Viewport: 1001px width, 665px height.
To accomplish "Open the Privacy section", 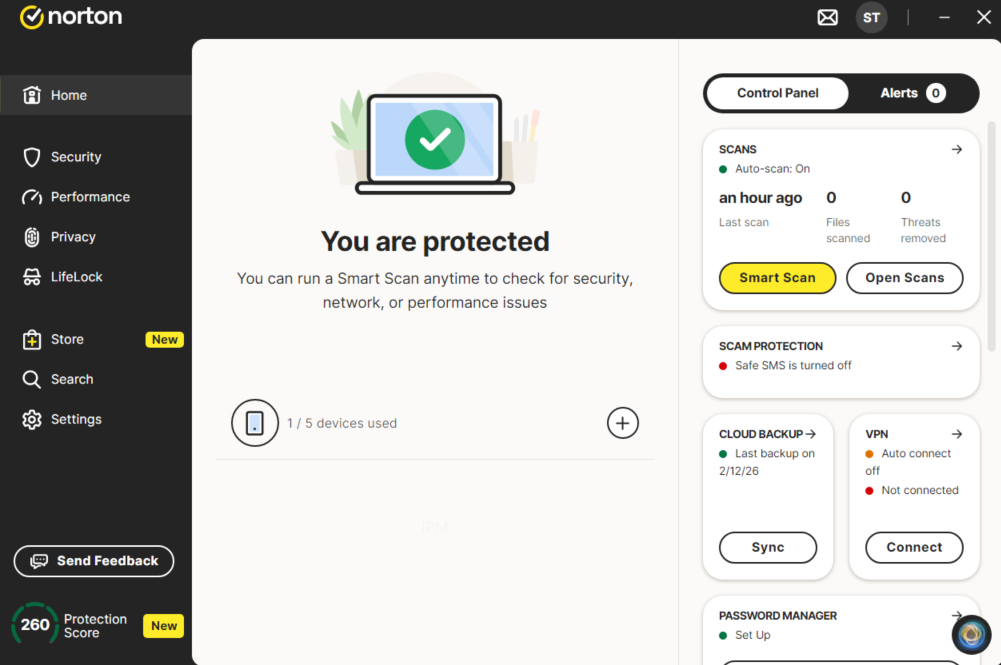I will pyautogui.click(x=74, y=236).
